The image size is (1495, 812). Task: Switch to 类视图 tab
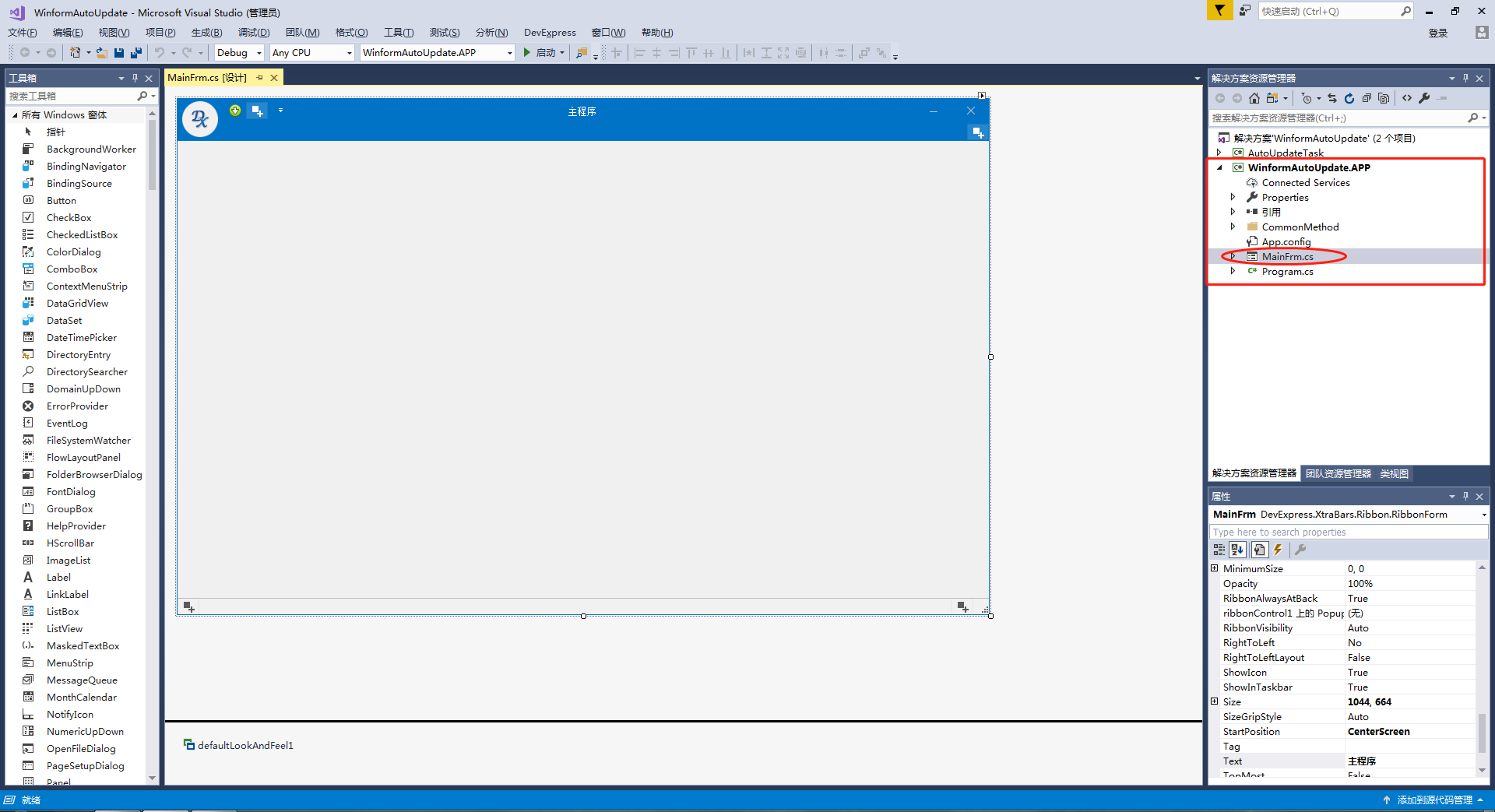[x=1394, y=473]
